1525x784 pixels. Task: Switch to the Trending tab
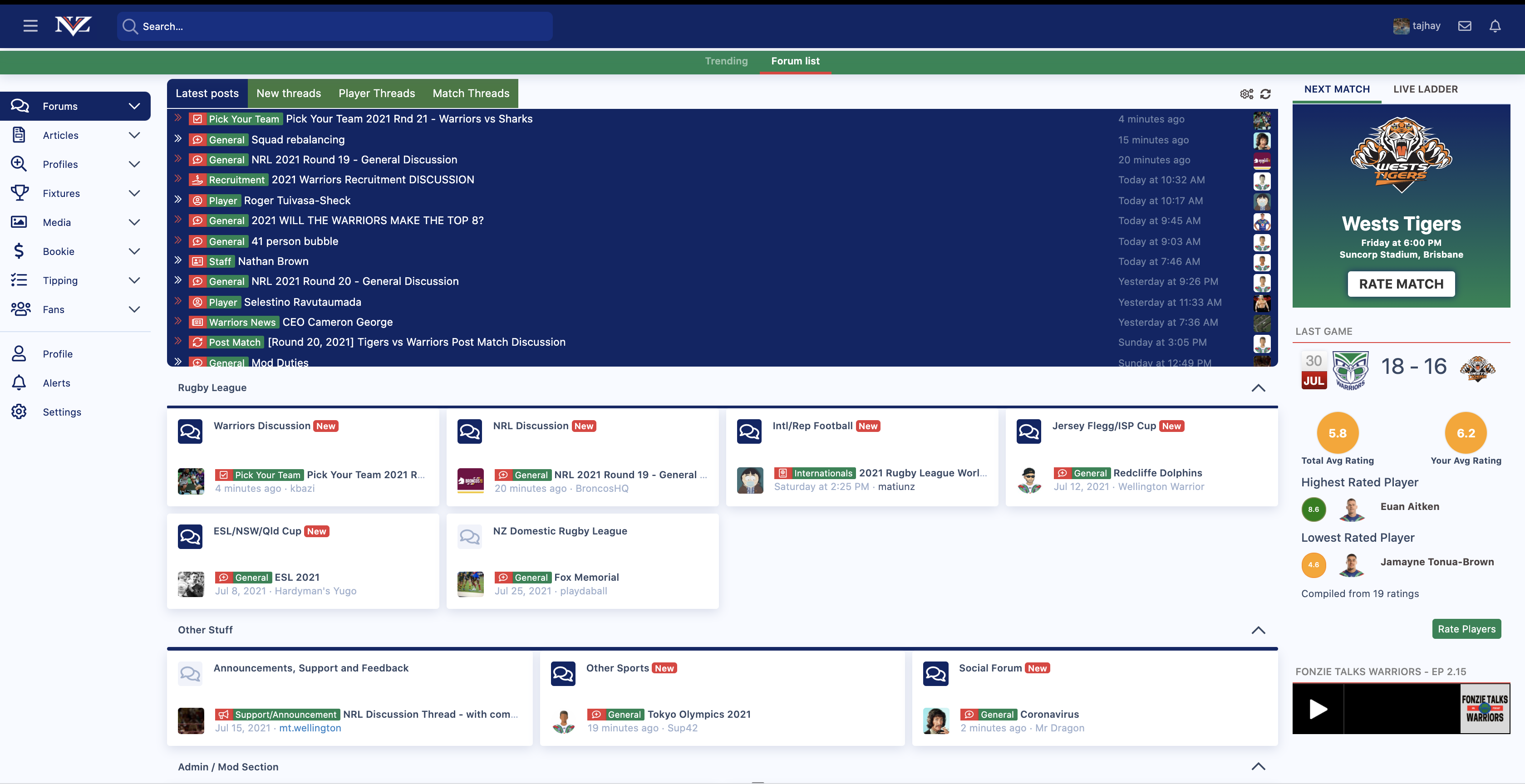726,61
